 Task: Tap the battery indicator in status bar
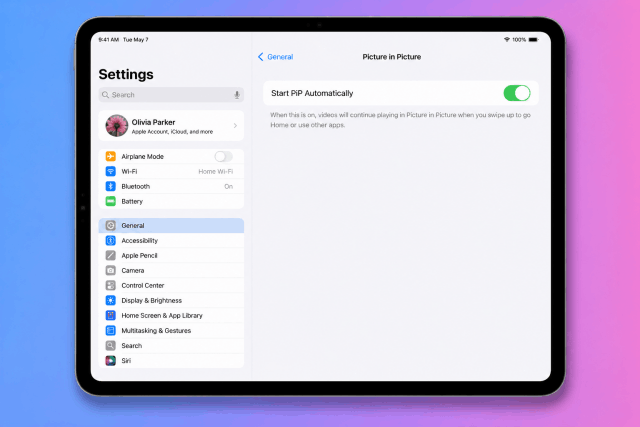[x=533, y=40]
